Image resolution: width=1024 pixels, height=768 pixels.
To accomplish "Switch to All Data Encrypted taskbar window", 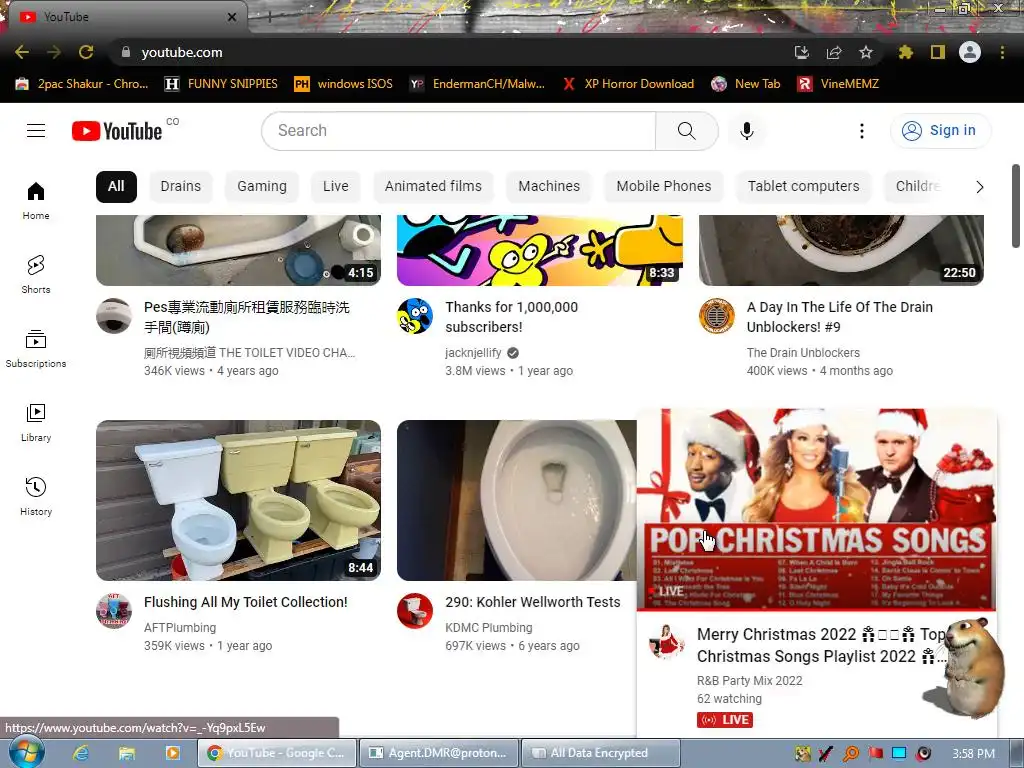I will click(601, 753).
